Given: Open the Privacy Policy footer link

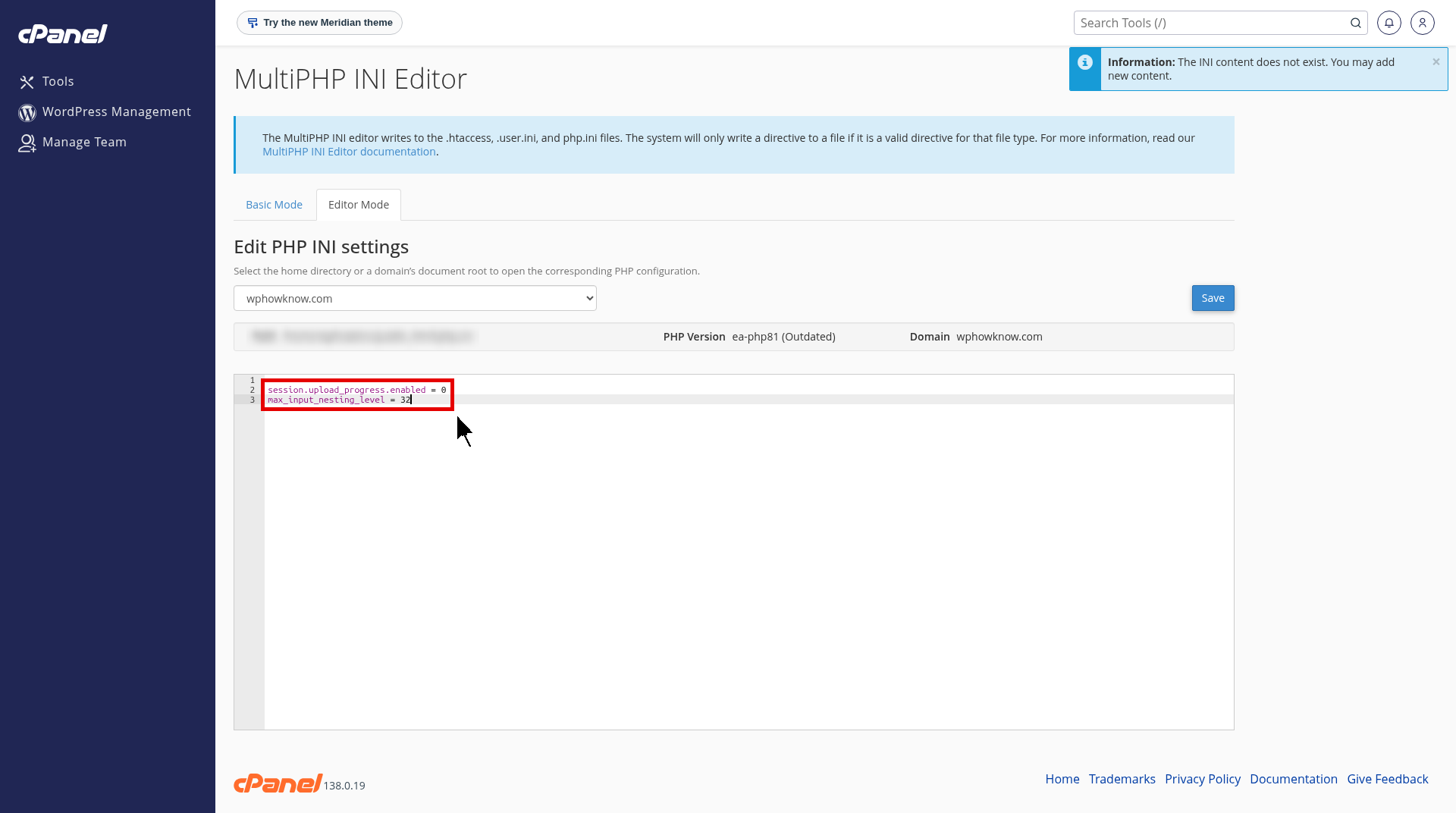Looking at the screenshot, I should click(1202, 779).
